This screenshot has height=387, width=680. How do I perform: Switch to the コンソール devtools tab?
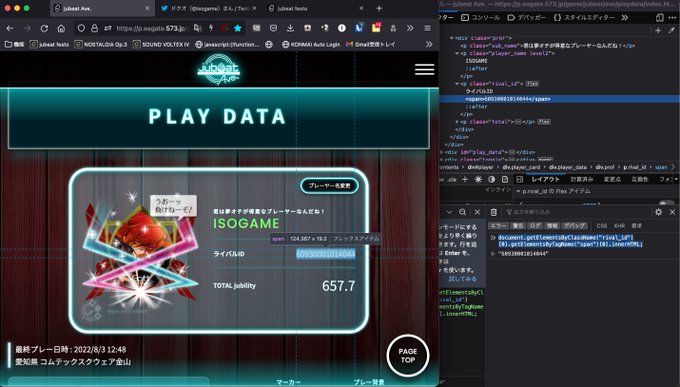480,18
